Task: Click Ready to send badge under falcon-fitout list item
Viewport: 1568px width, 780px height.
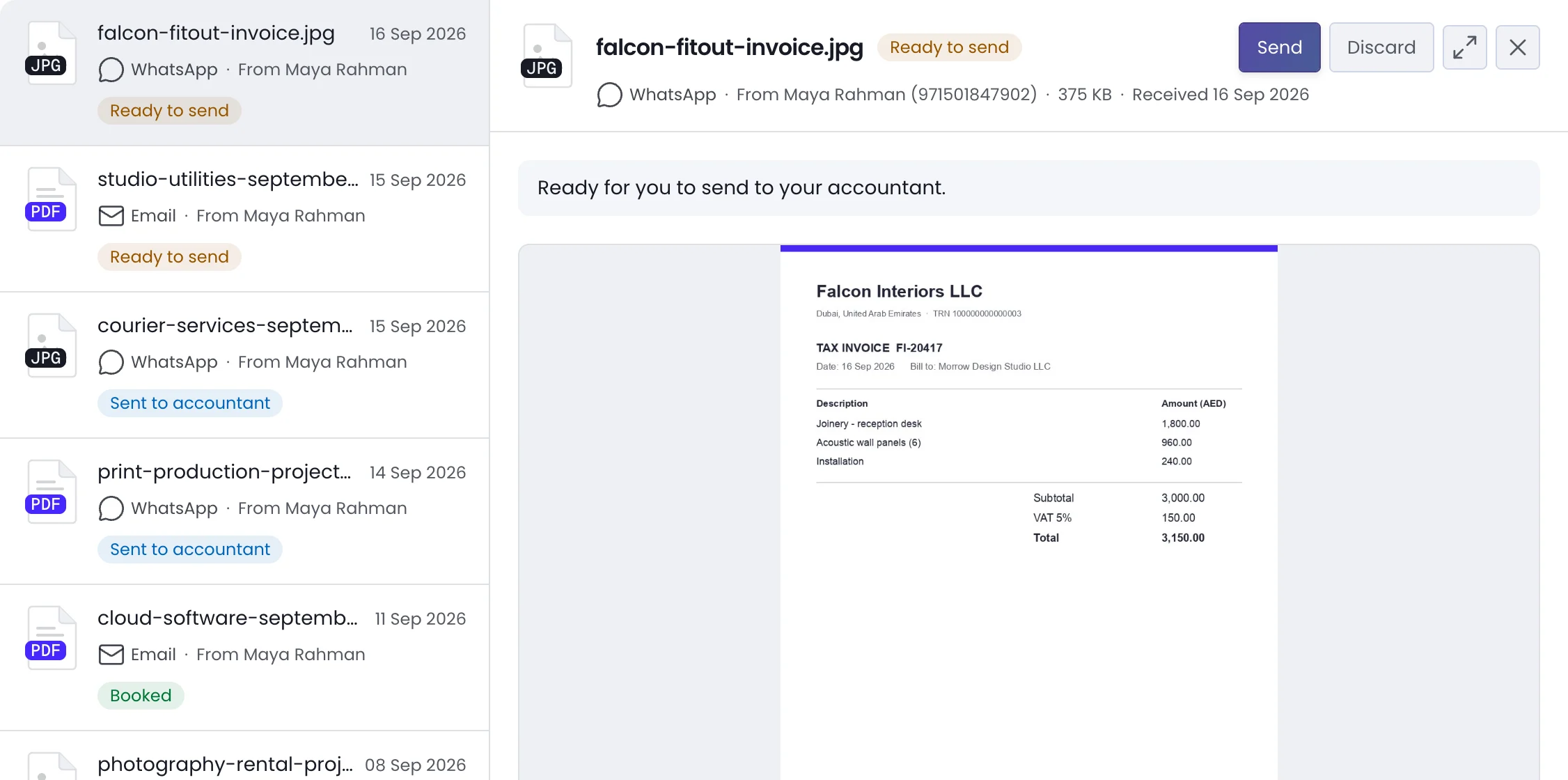Action: pos(169,111)
